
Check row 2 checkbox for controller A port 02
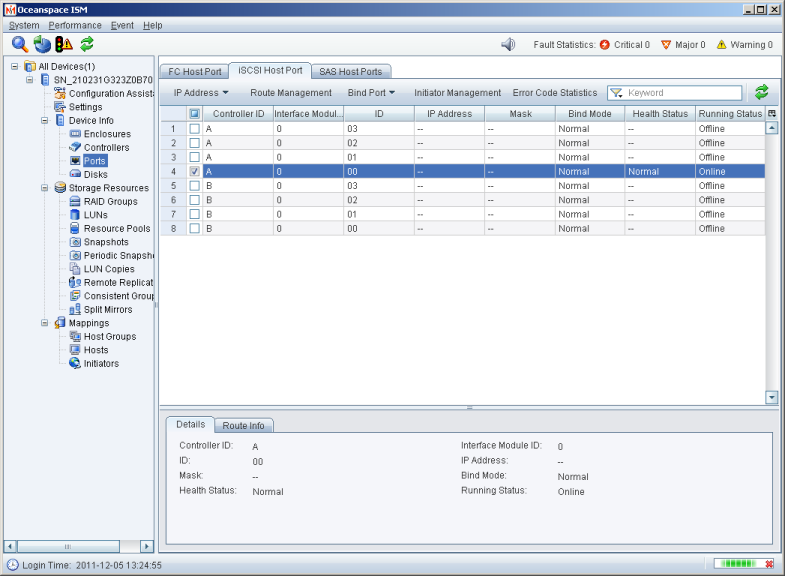[195, 143]
